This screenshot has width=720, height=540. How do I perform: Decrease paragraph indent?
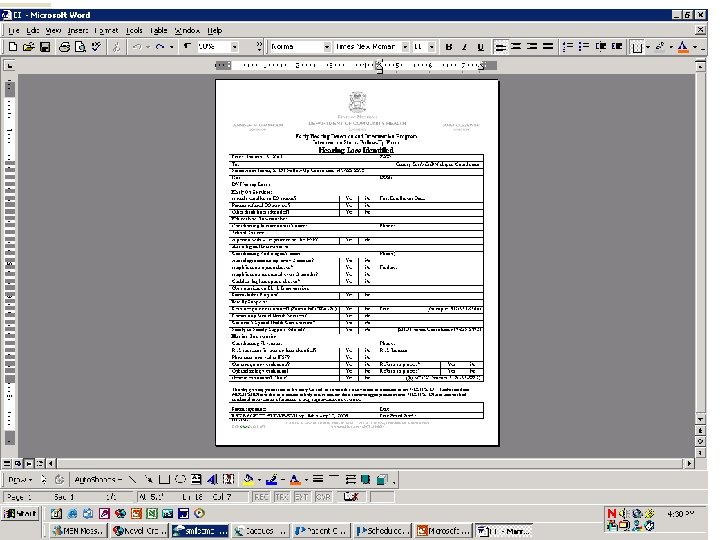pos(601,46)
